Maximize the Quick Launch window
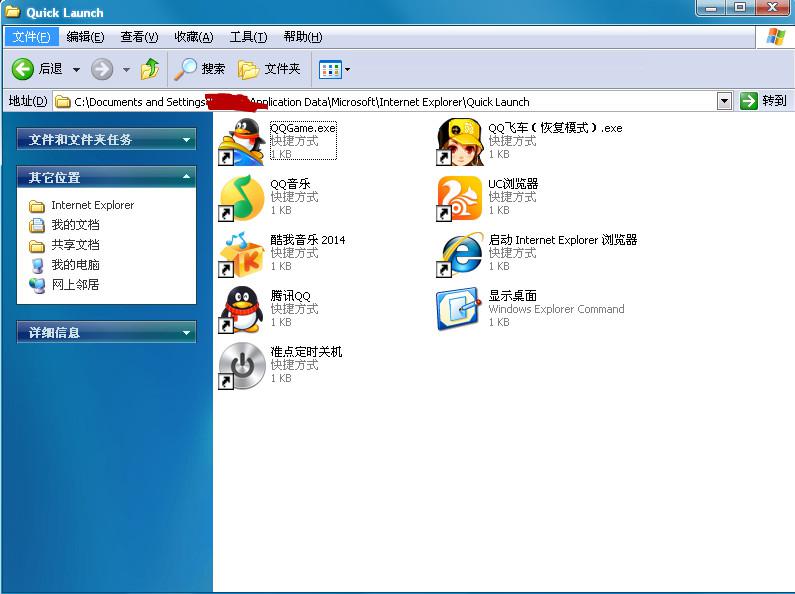The image size is (795, 594). (x=740, y=8)
